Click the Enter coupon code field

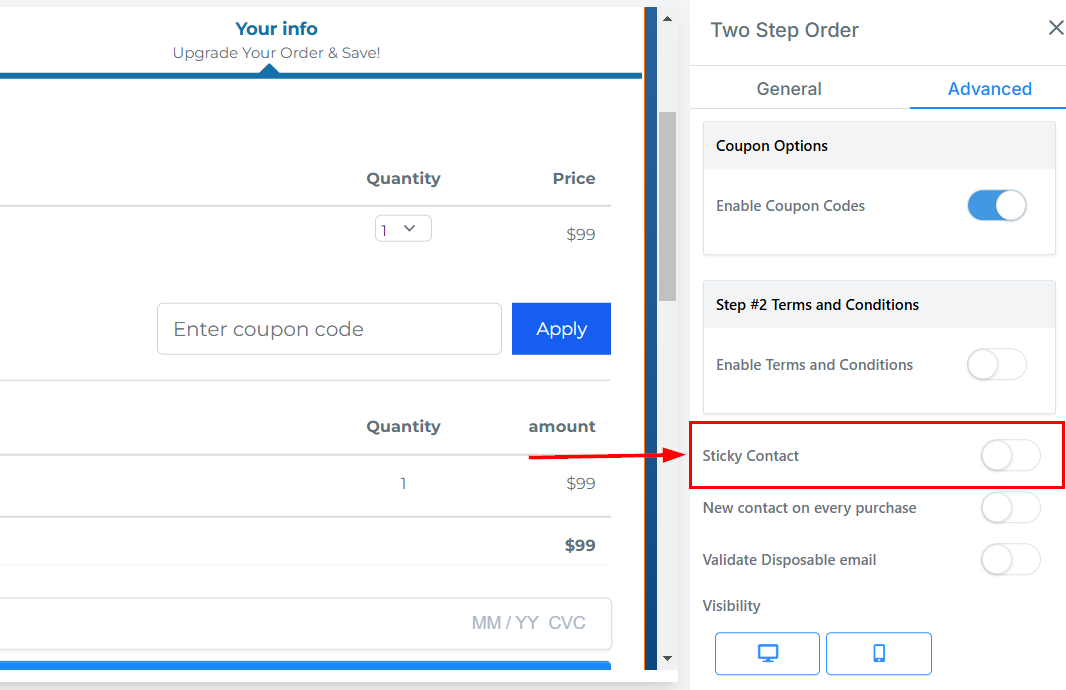click(329, 329)
